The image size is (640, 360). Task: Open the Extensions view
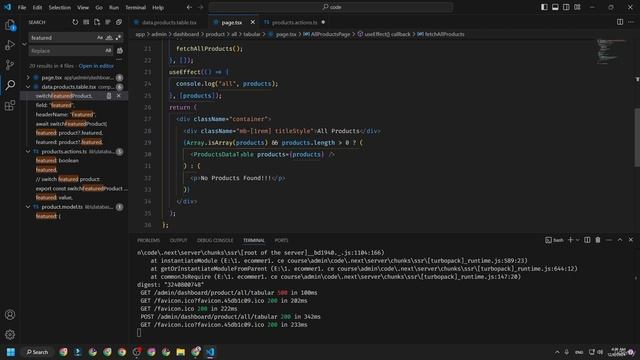(x=10, y=106)
